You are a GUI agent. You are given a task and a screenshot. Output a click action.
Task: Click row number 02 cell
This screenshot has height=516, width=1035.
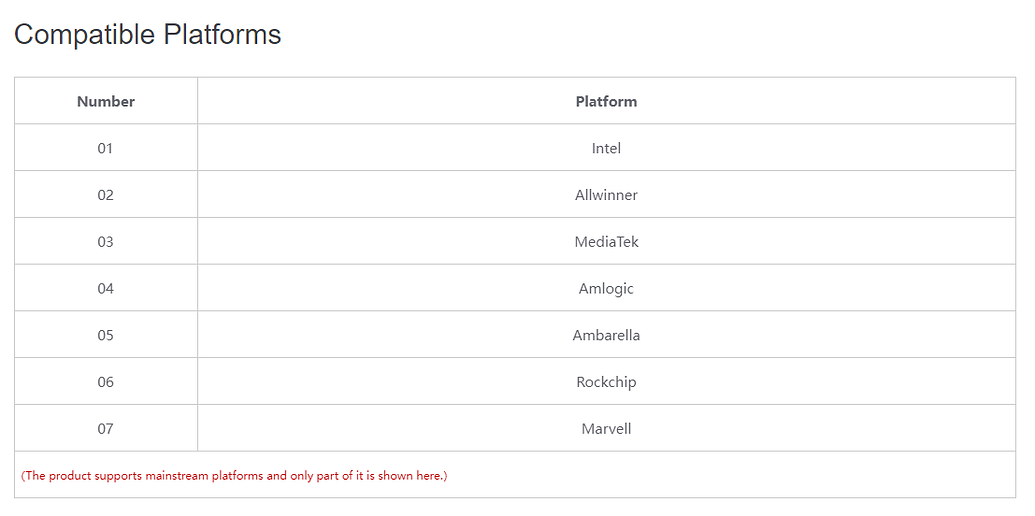coord(106,195)
